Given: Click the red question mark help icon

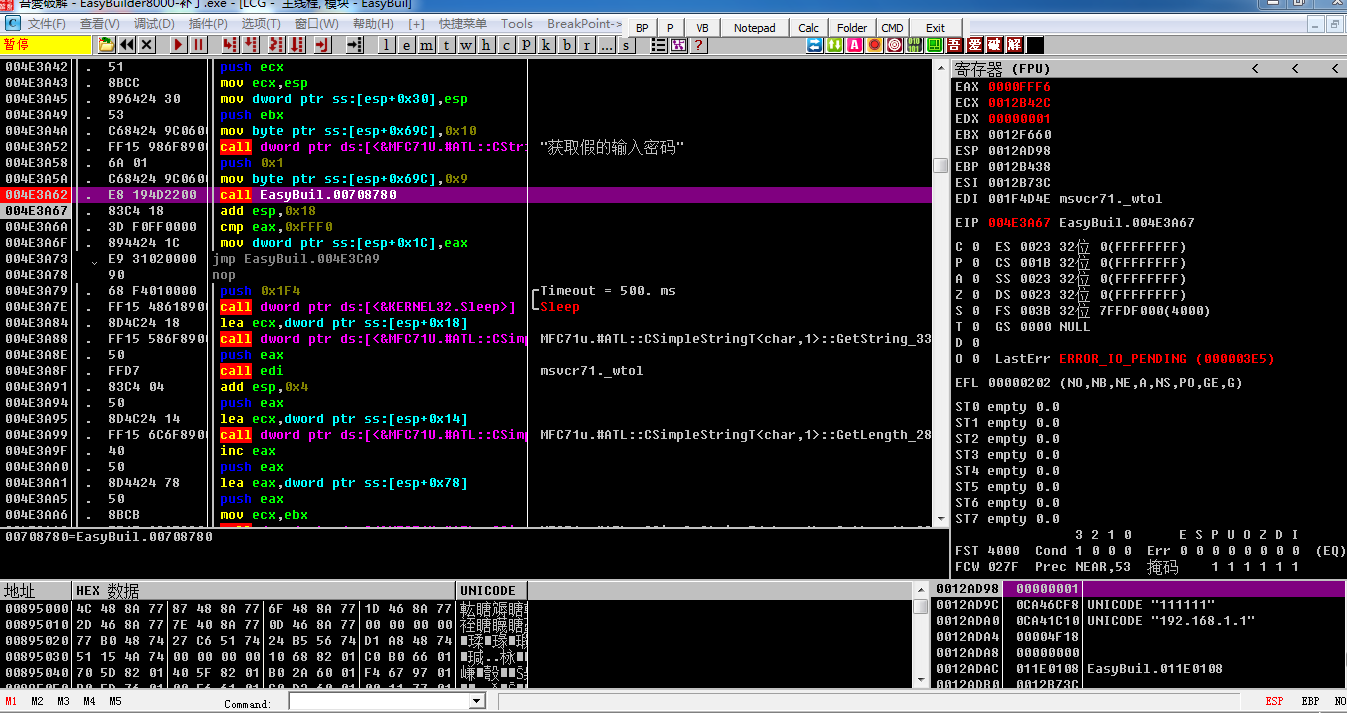Looking at the screenshot, I should pos(698,45).
